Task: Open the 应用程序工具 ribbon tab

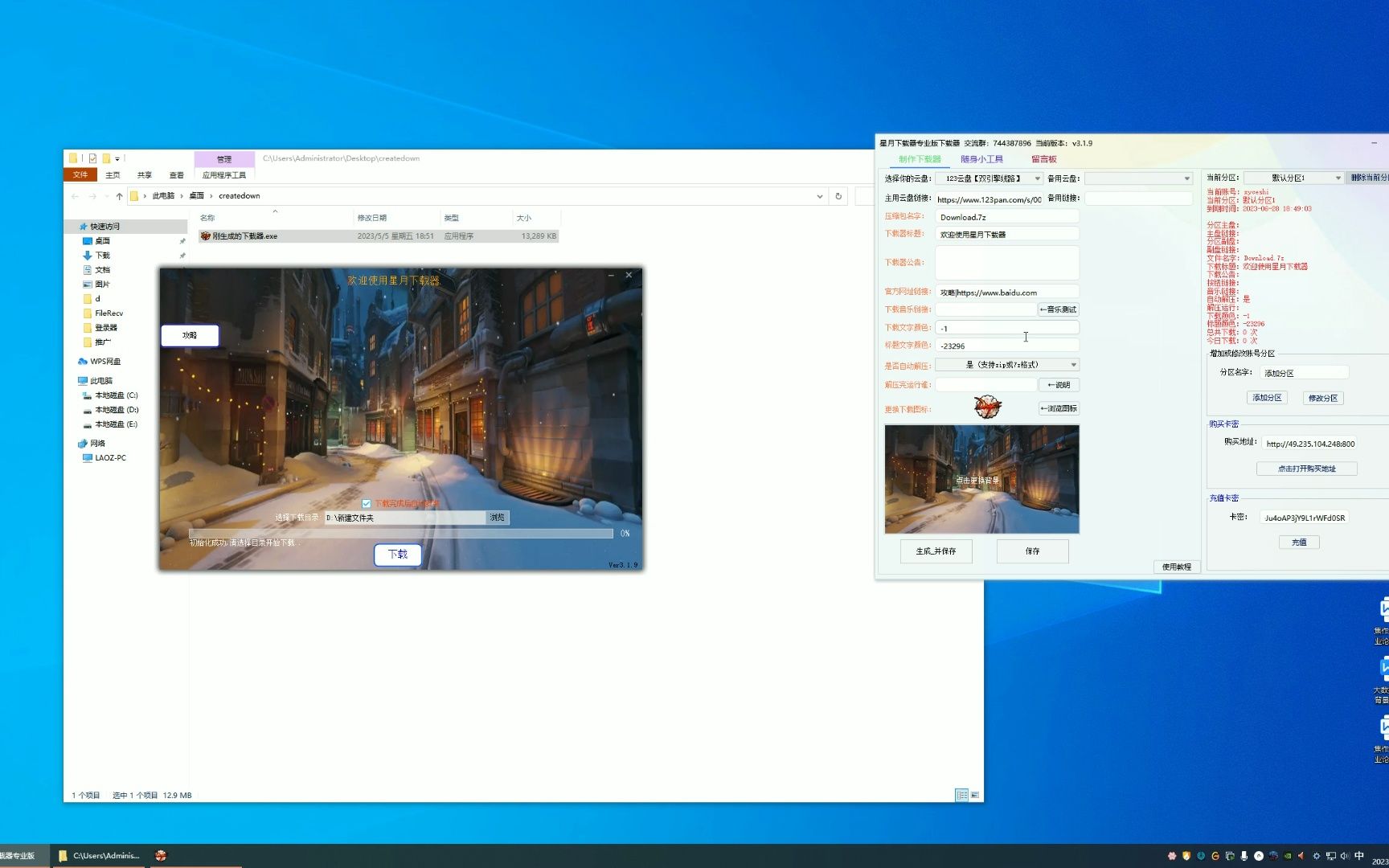Action: pyautogui.click(x=224, y=174)
